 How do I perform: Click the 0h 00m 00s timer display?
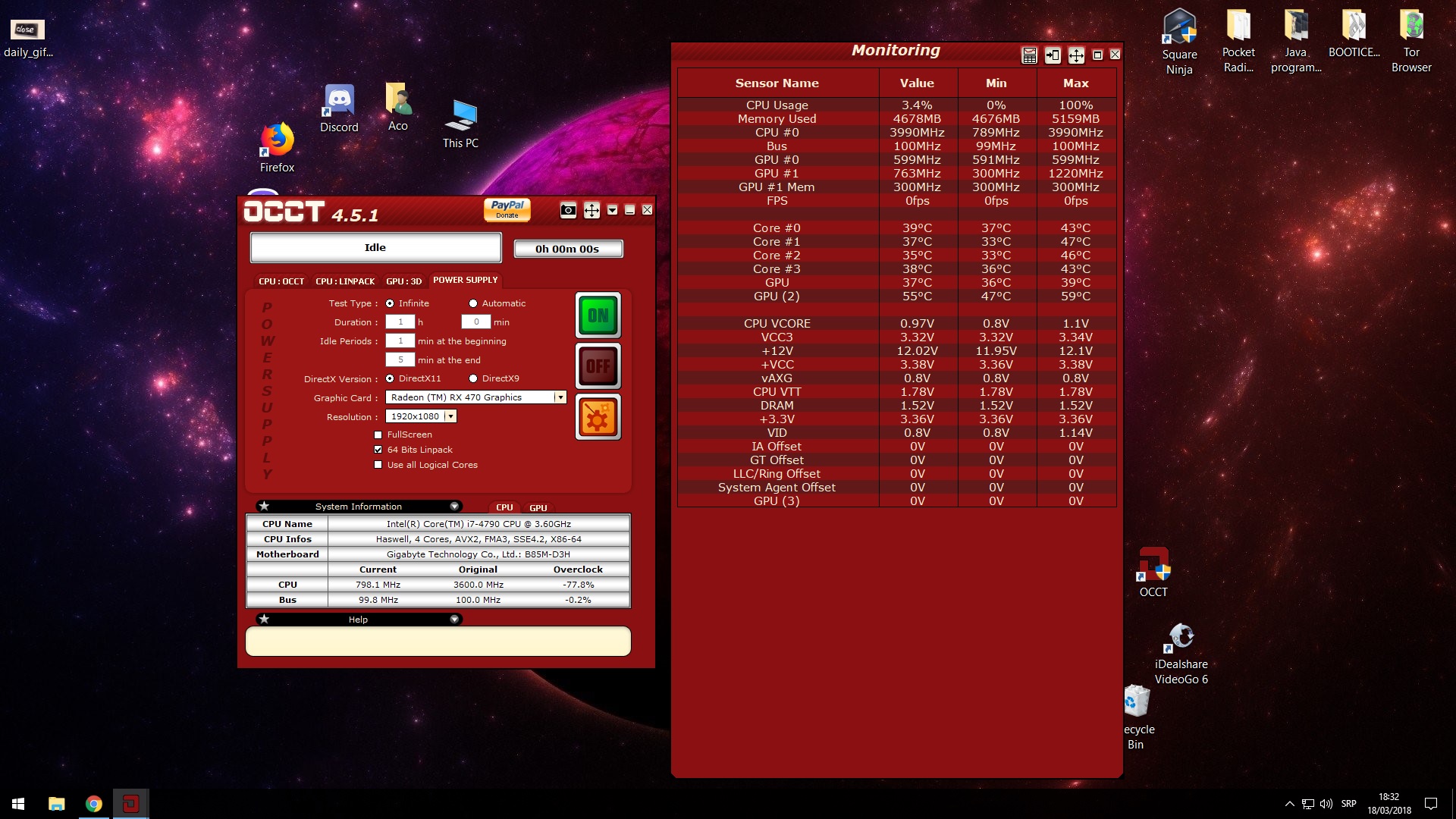[568, 249]
